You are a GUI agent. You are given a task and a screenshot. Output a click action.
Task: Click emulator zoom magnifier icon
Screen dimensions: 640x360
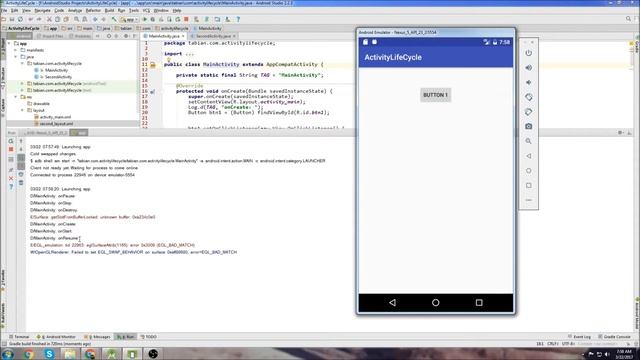[x=529, y=141]
